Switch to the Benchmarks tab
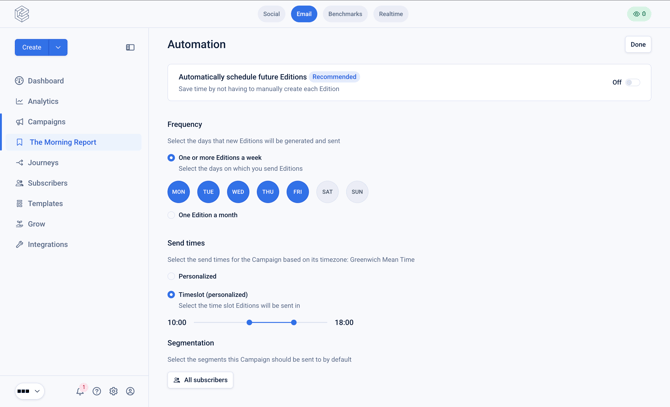670x407 pixels. click(x=345, y=14)
